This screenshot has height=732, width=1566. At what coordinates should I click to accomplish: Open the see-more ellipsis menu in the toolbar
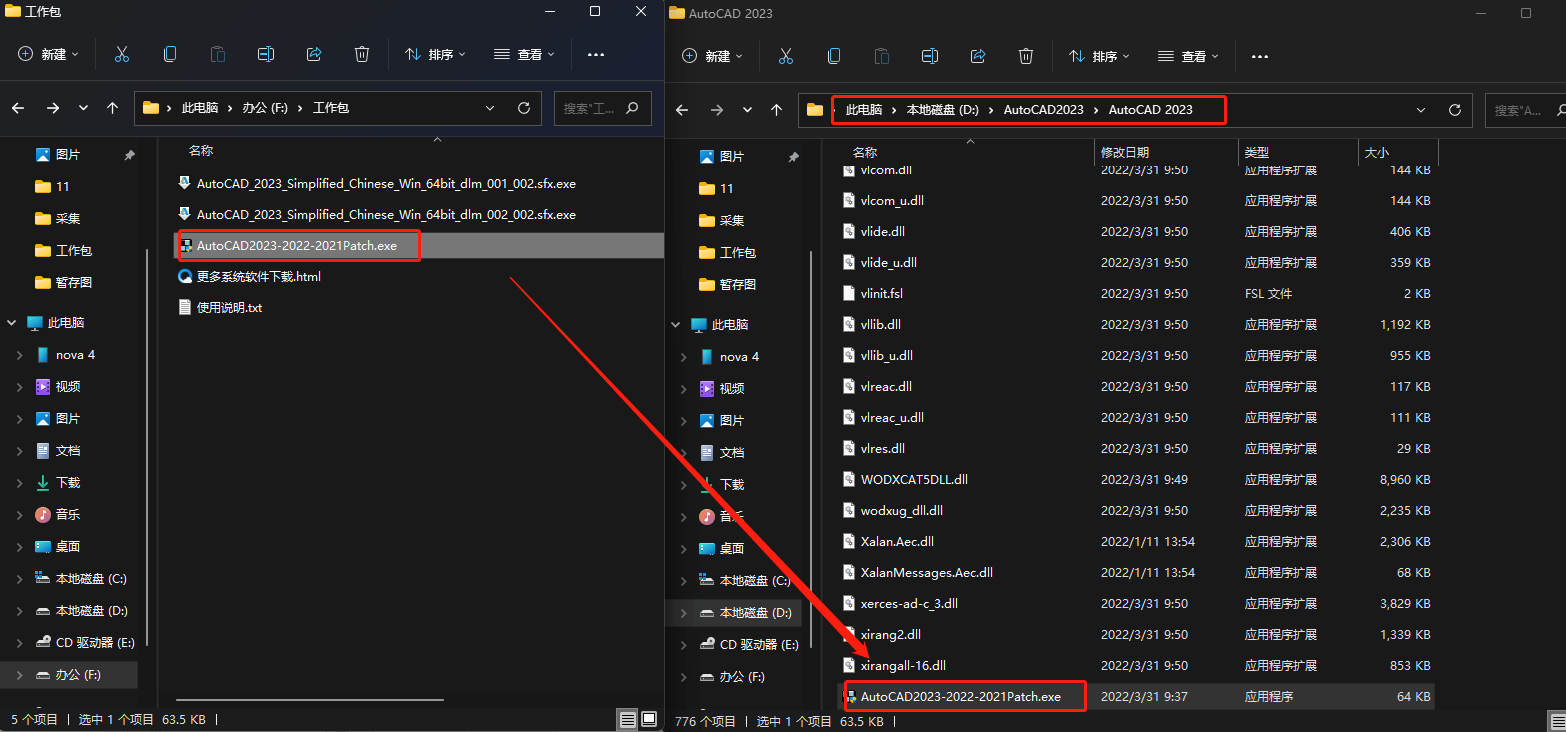tap(596, 55)
